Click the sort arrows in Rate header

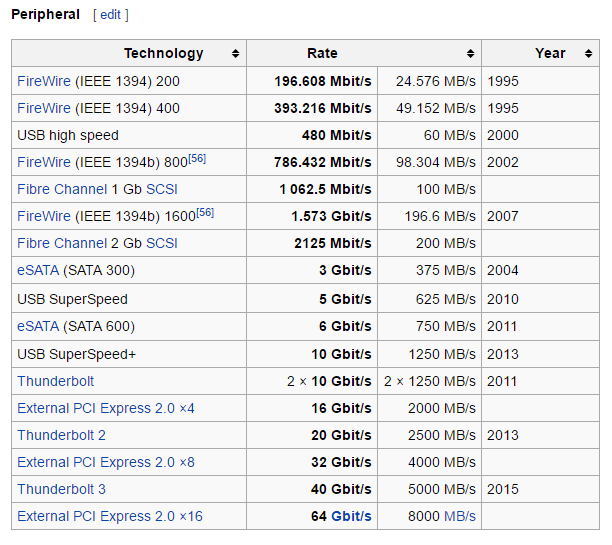470,54
